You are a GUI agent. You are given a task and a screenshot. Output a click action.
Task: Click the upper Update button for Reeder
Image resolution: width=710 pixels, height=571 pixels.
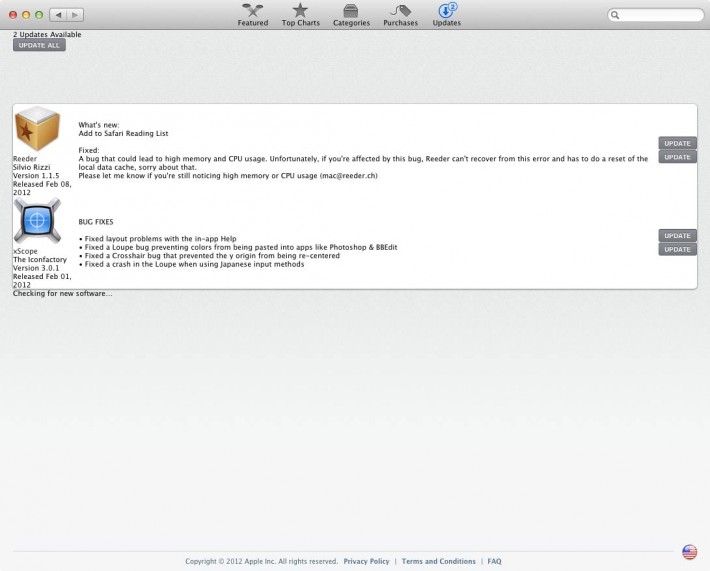pyautogui.click(x=677, y=143)
